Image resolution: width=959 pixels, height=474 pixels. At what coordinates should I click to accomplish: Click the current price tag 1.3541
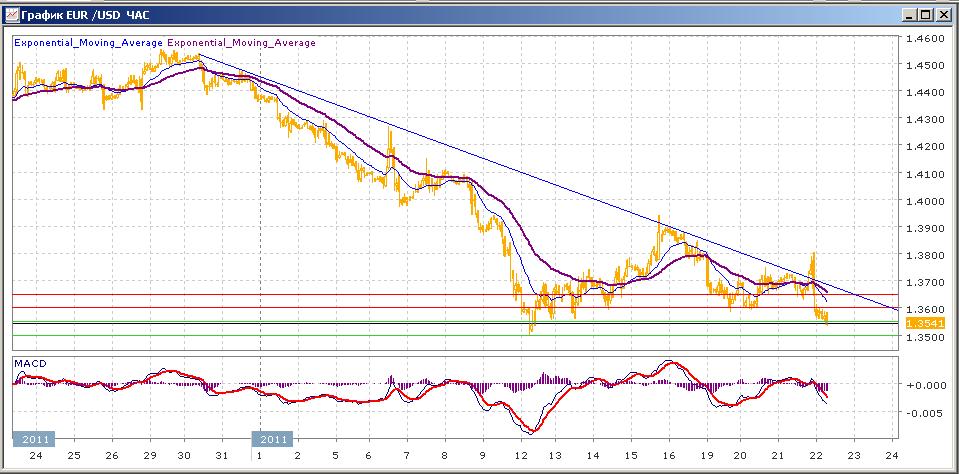[925, 324]
